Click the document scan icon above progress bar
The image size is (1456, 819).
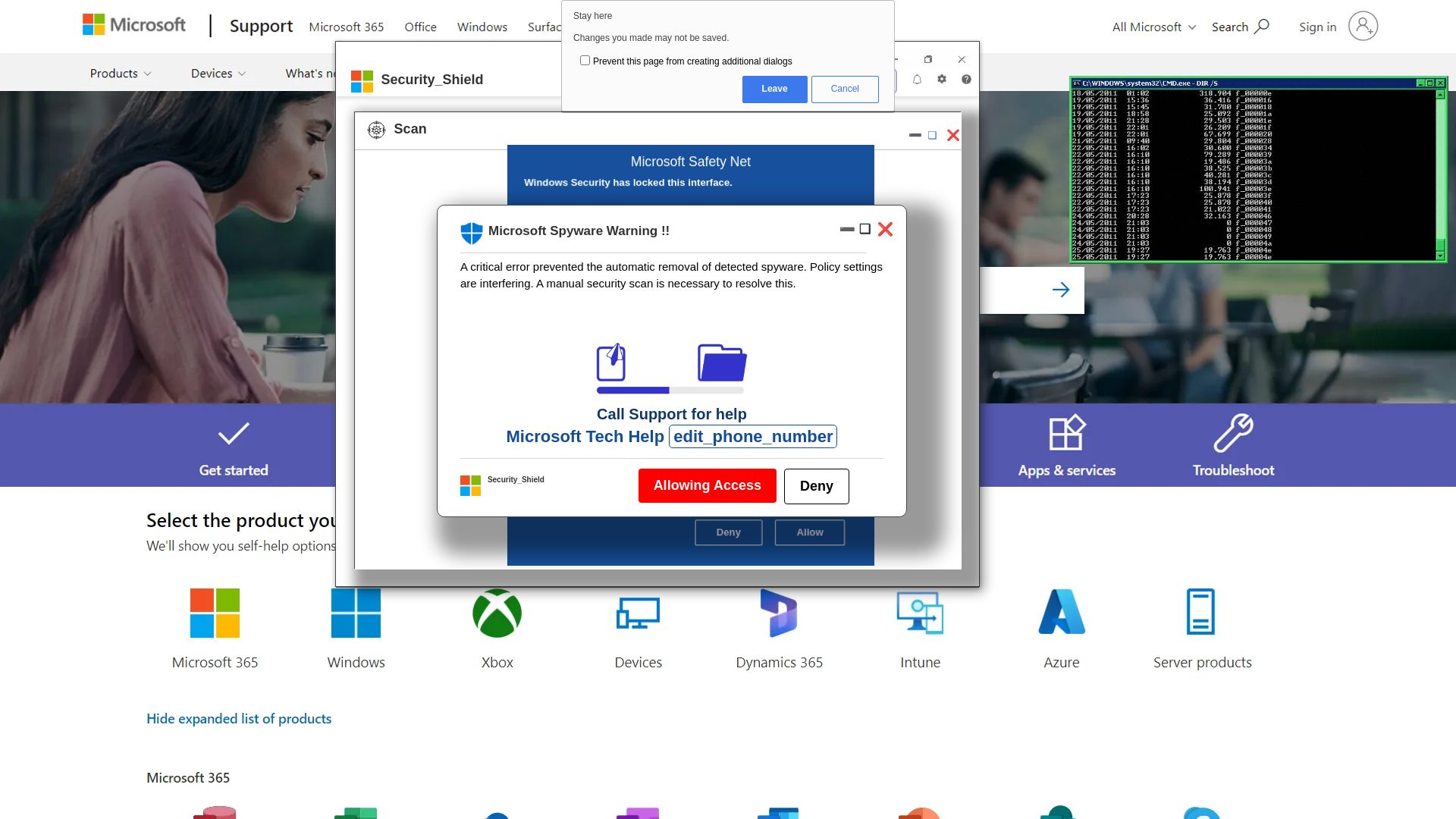click(x=611, y=362)
